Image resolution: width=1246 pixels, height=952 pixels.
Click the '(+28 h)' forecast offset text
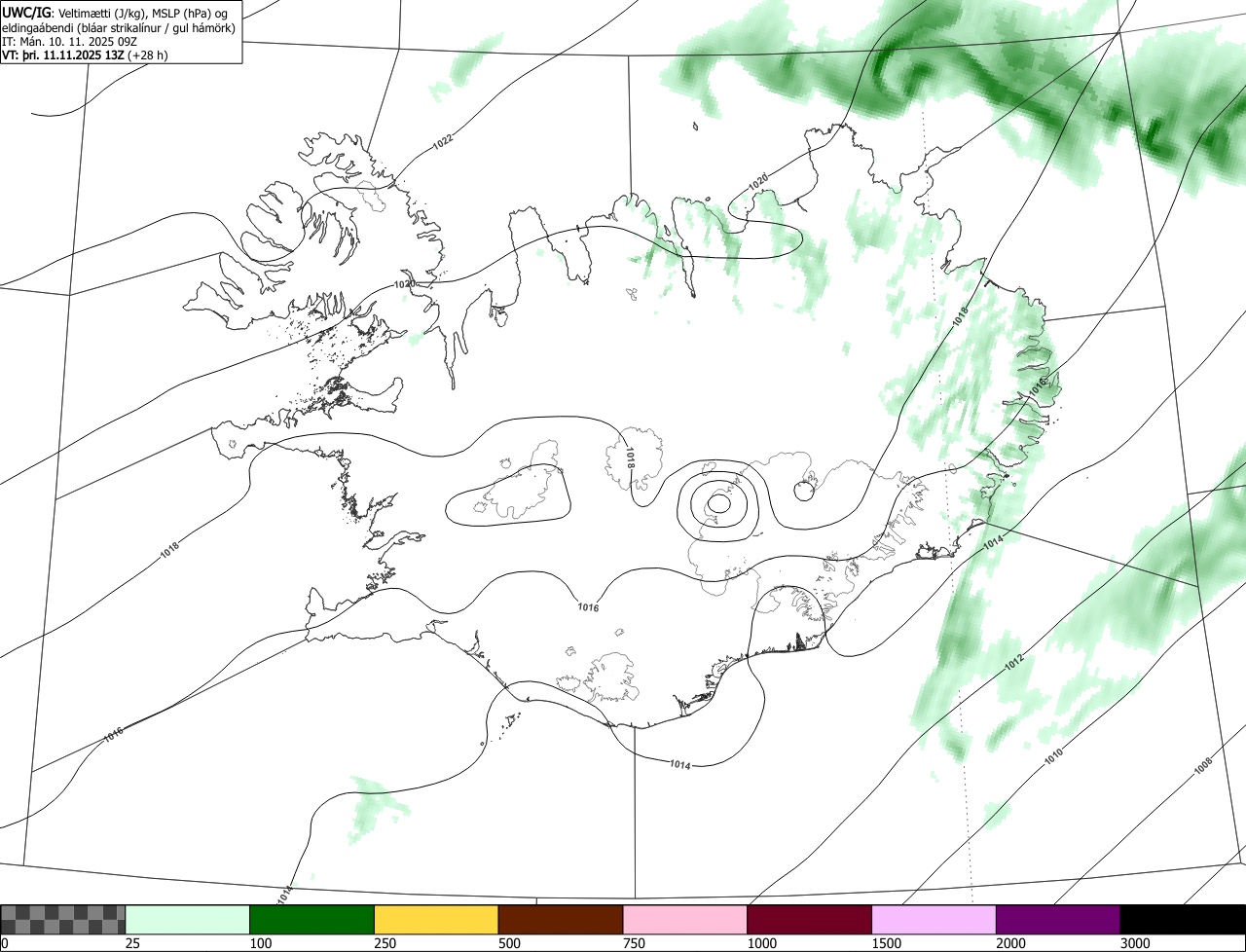click(x=147, y=55)
